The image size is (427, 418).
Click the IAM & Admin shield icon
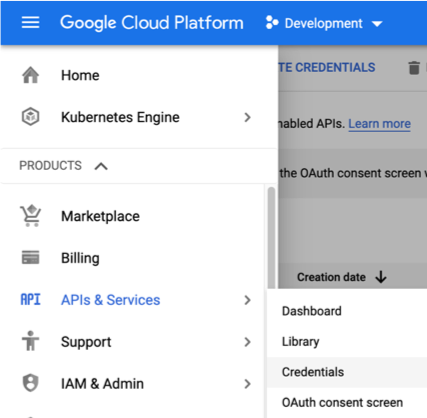pyautogui.click(x=31, y=383)
